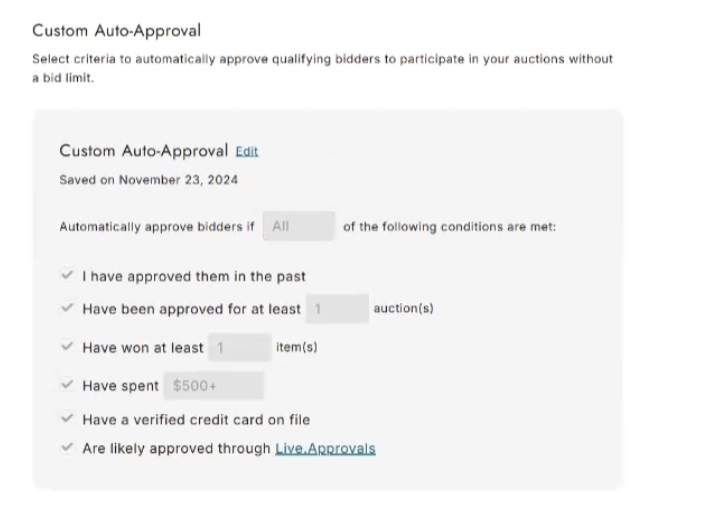Image resolution: width=706 pixels, height=530 pixels.
Task: Click the top 'Custom Auto-Approval' page heading
Action: click(117, 31)
